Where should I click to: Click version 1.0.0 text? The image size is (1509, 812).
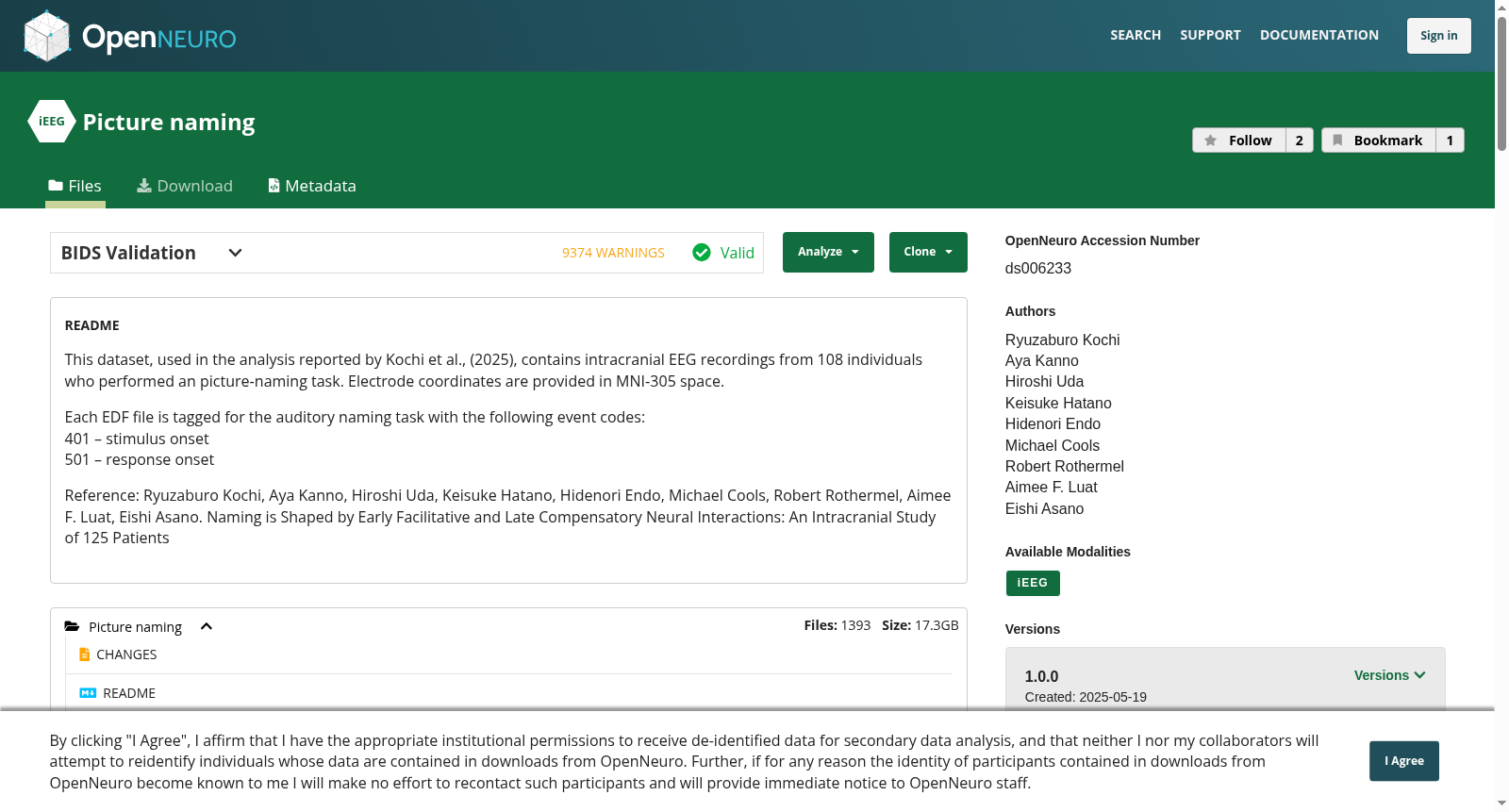coord(1042,676)
